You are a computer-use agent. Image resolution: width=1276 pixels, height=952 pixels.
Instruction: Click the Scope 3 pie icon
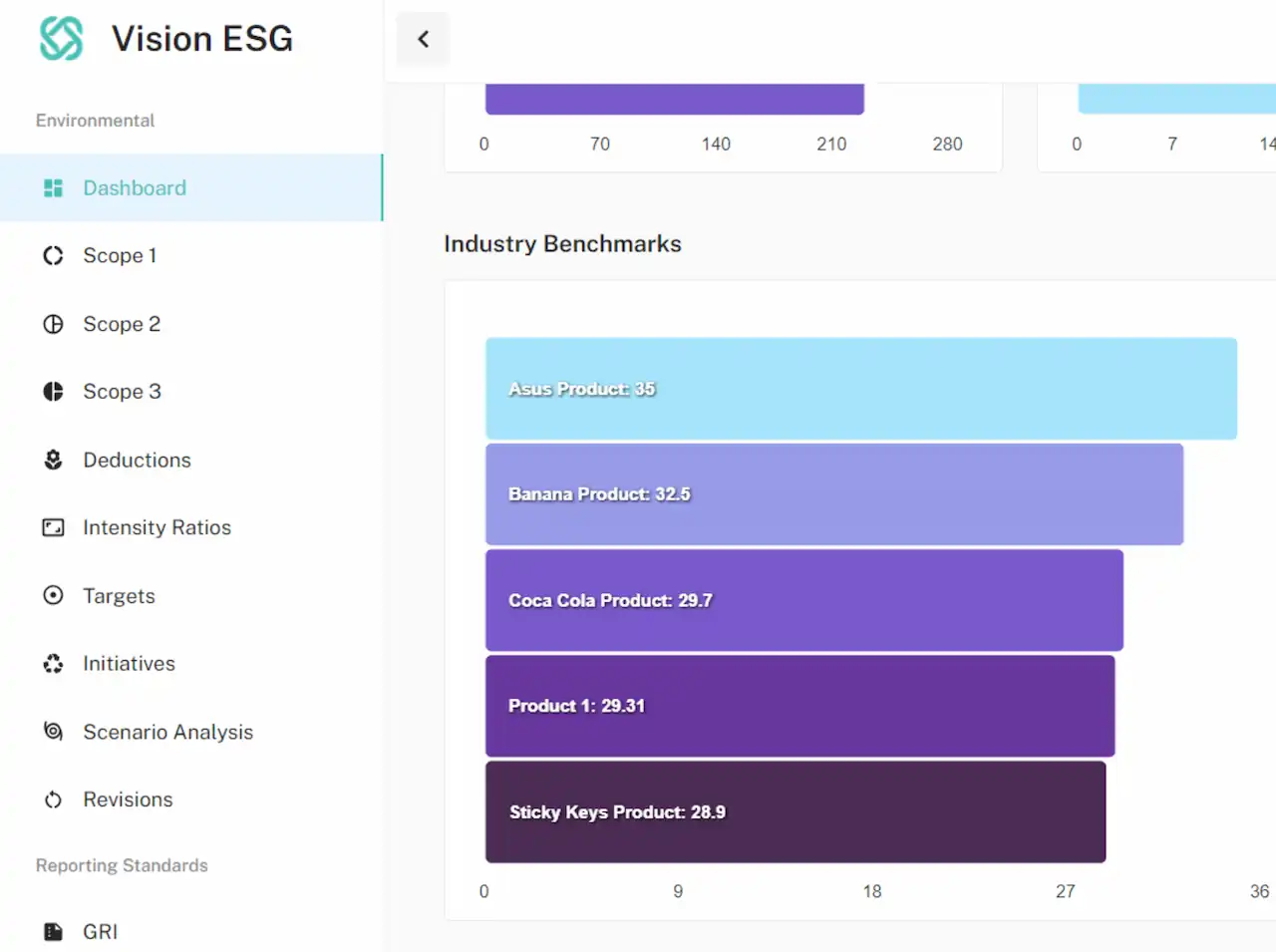[x=53, y=392]
